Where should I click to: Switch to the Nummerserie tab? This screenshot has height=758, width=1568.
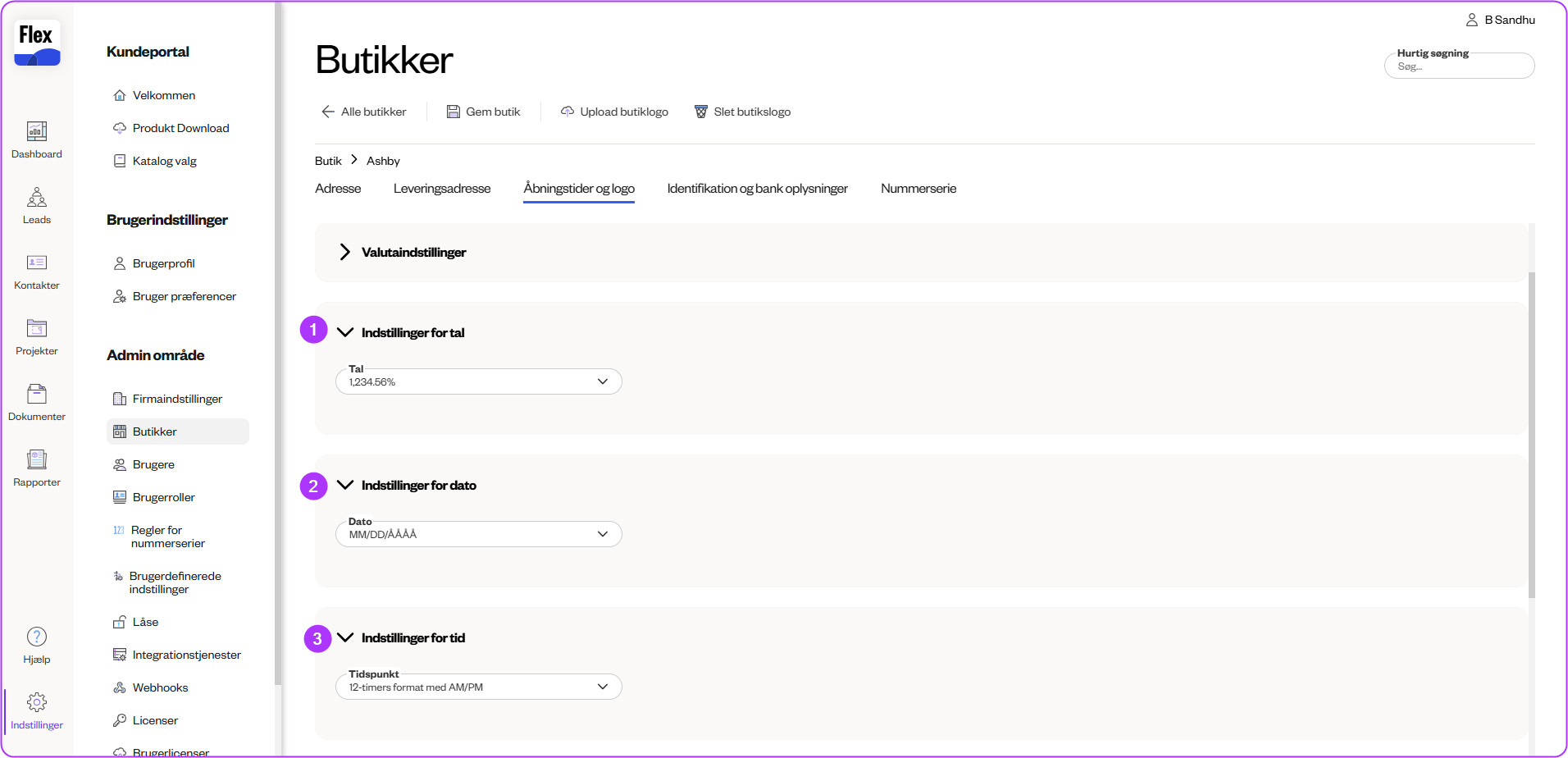pos(918,189)
